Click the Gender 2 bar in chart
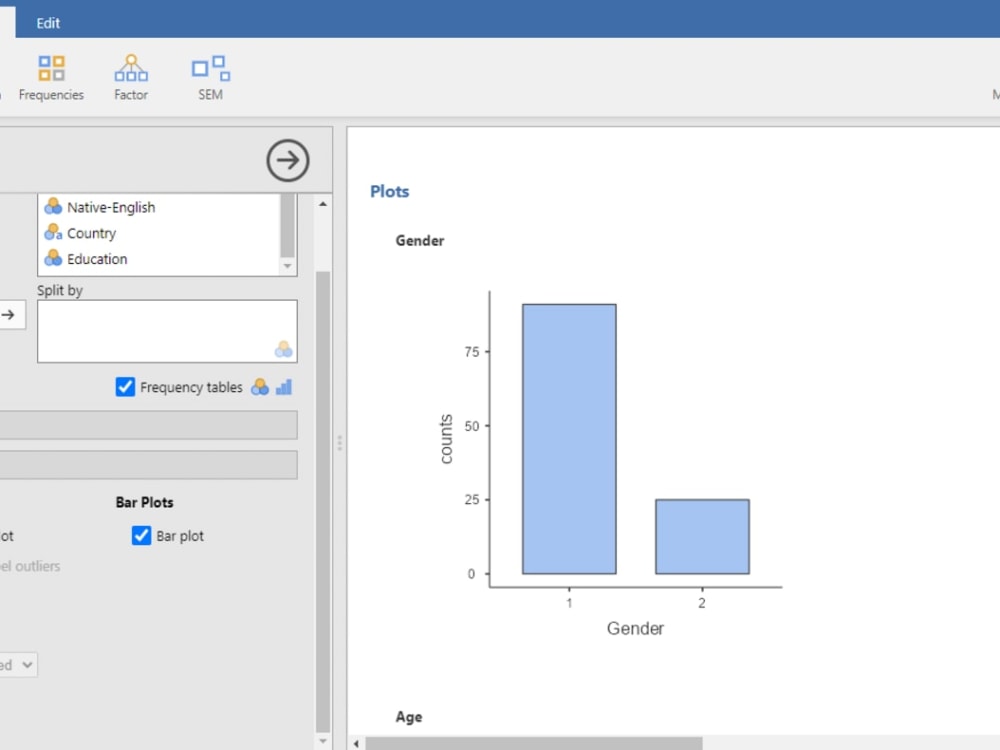This screenshot has height=750, width=1000. tap(702, 536)
